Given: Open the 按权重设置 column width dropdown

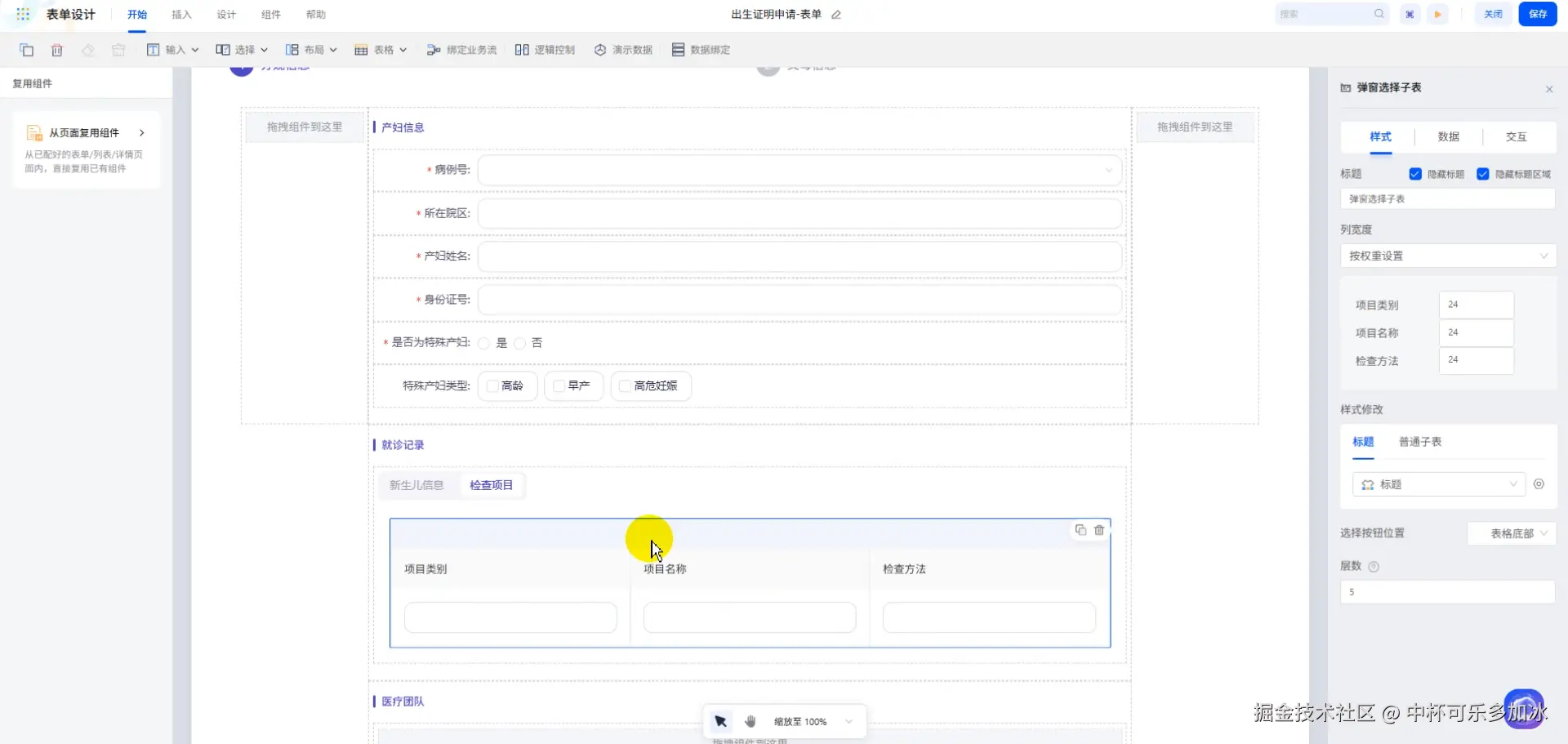Looking at the screenshot, I should point(1448,256).
